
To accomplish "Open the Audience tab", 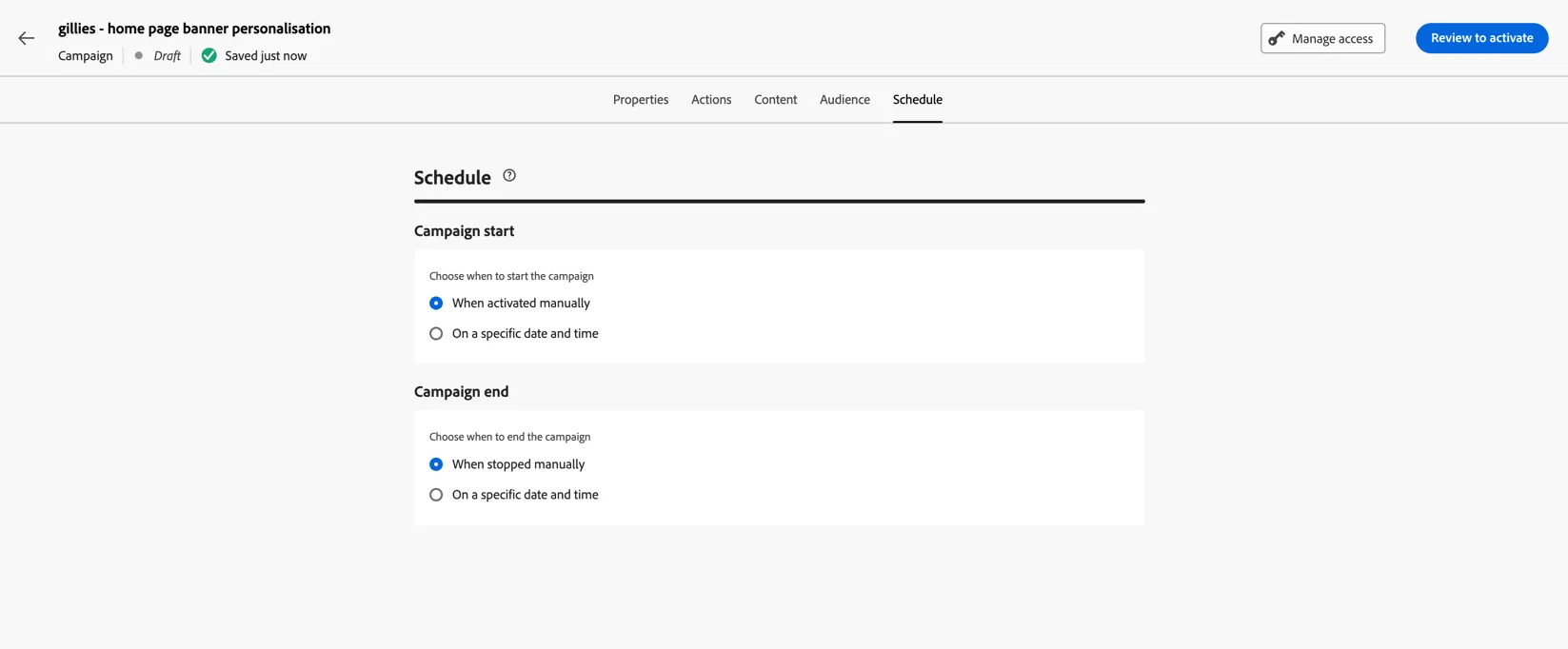I will [x=844, y=99].
